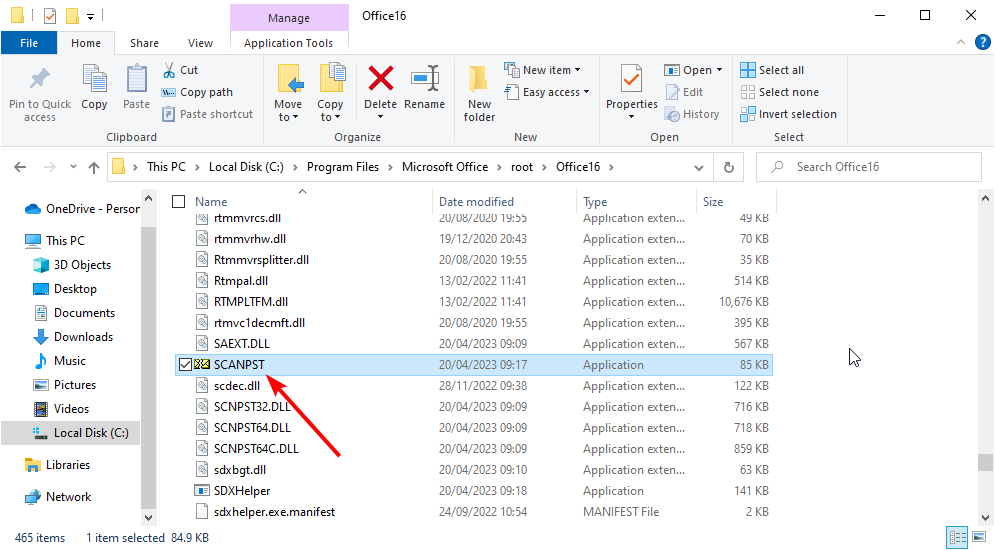Click the Paste ribbon icon
The width and height of the screenshot is (995, 550).
136,79
